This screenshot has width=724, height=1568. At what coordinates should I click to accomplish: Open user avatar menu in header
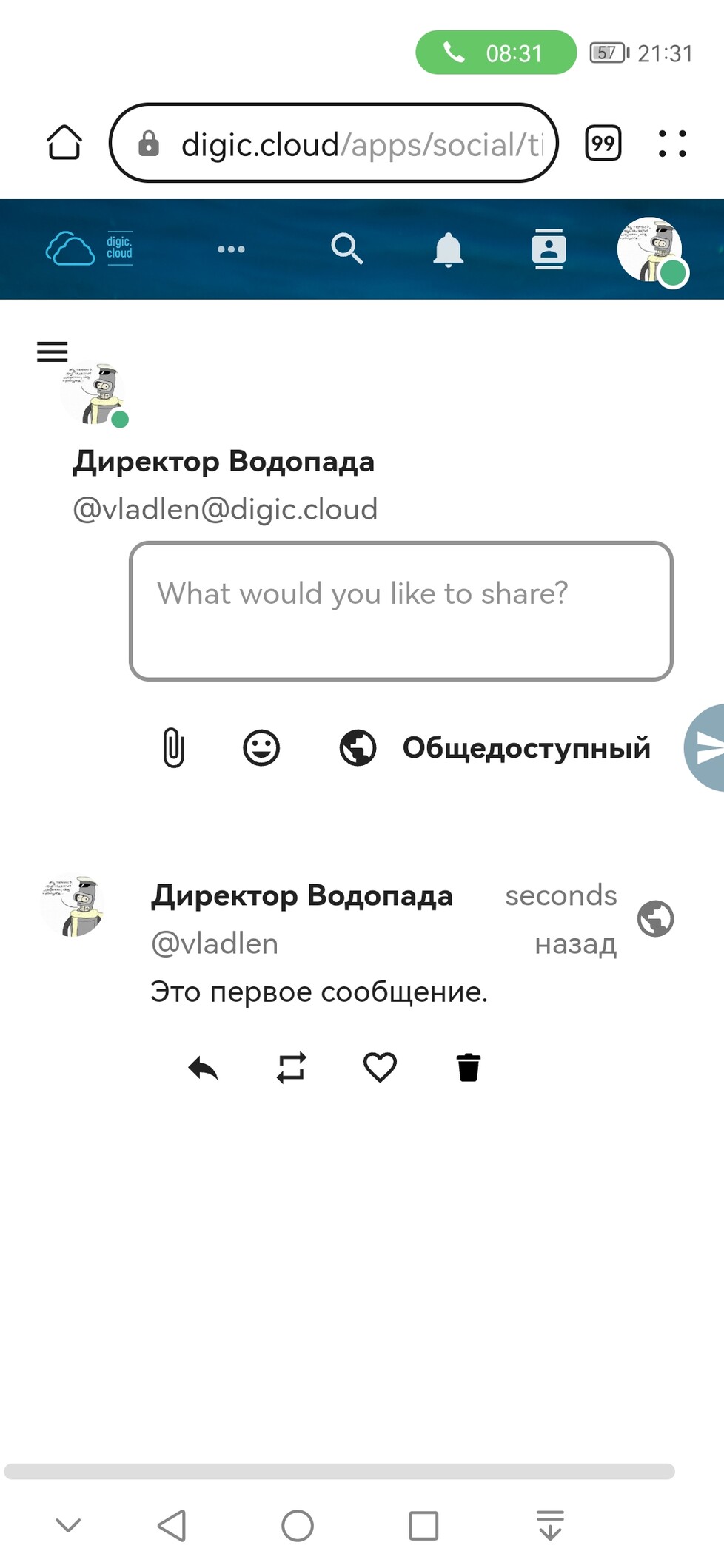click(651, 251)
